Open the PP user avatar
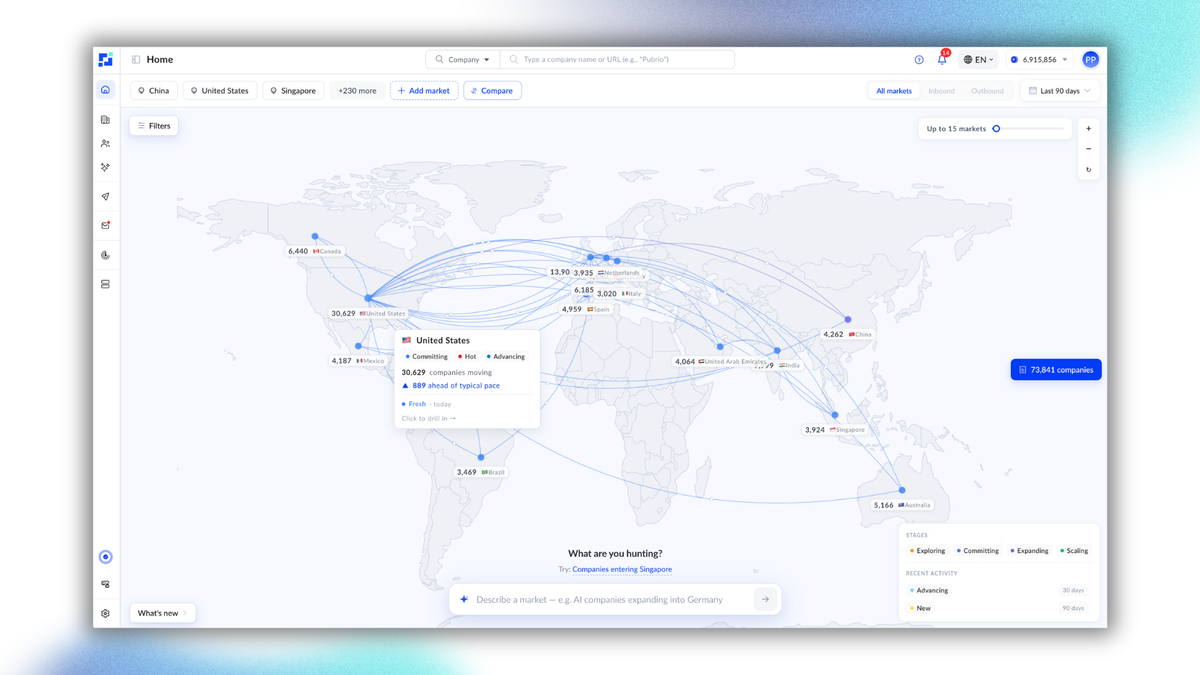The height and width of the screenshot is (675, 1200). coord(1090,60)
